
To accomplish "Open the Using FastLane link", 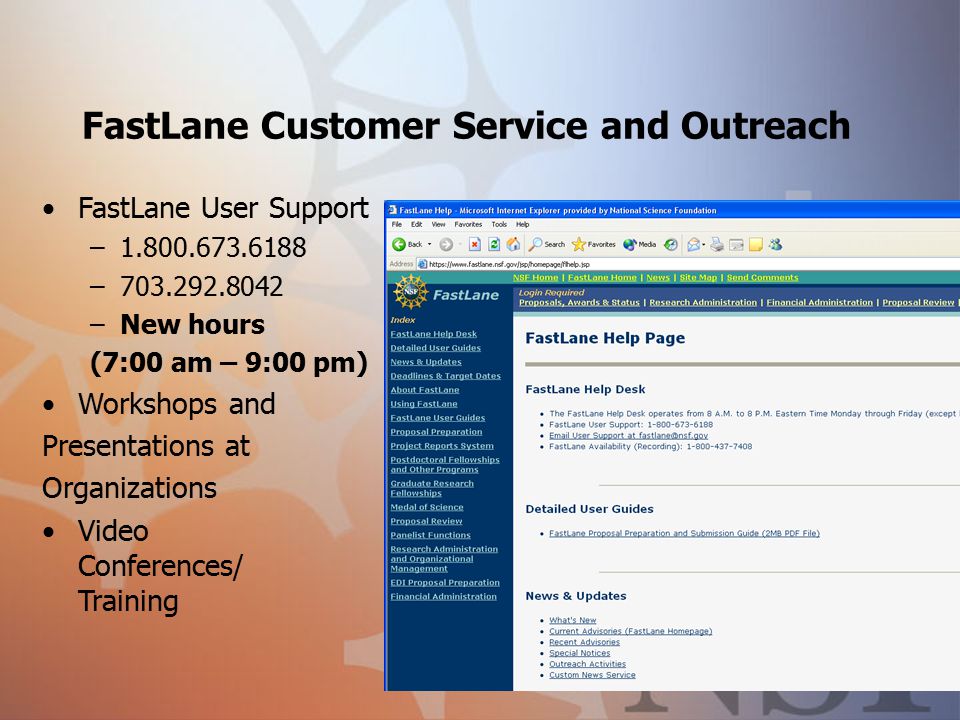I will click(424, 404).
